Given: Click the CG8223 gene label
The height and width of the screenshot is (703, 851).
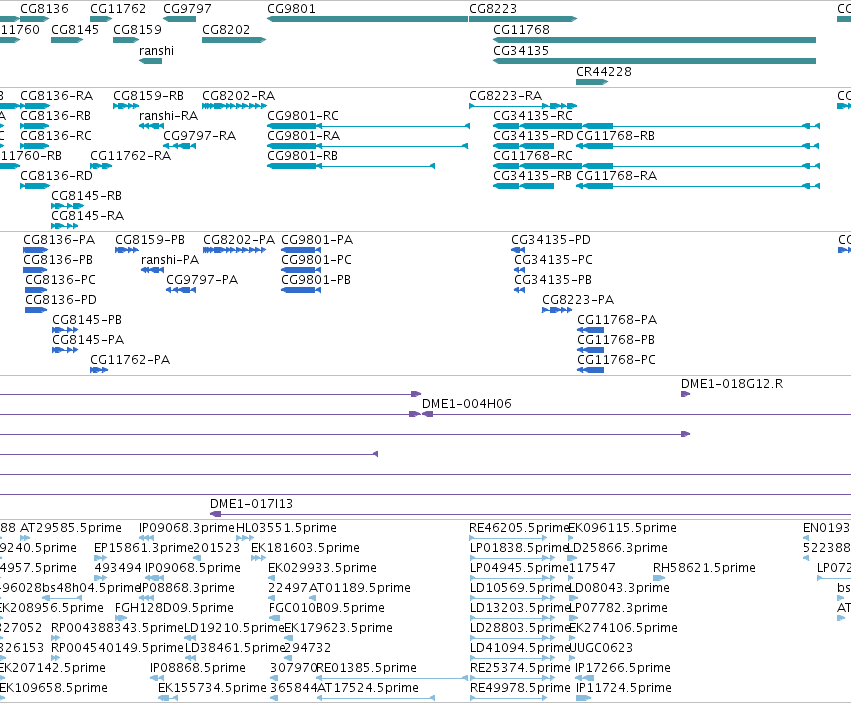Looking at the screenshot, I should coord(493,9).
